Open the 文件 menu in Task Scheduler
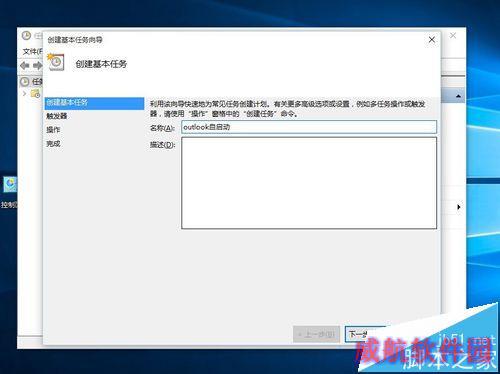The width and height of the screenshot is (500, 374). [32, 51]
